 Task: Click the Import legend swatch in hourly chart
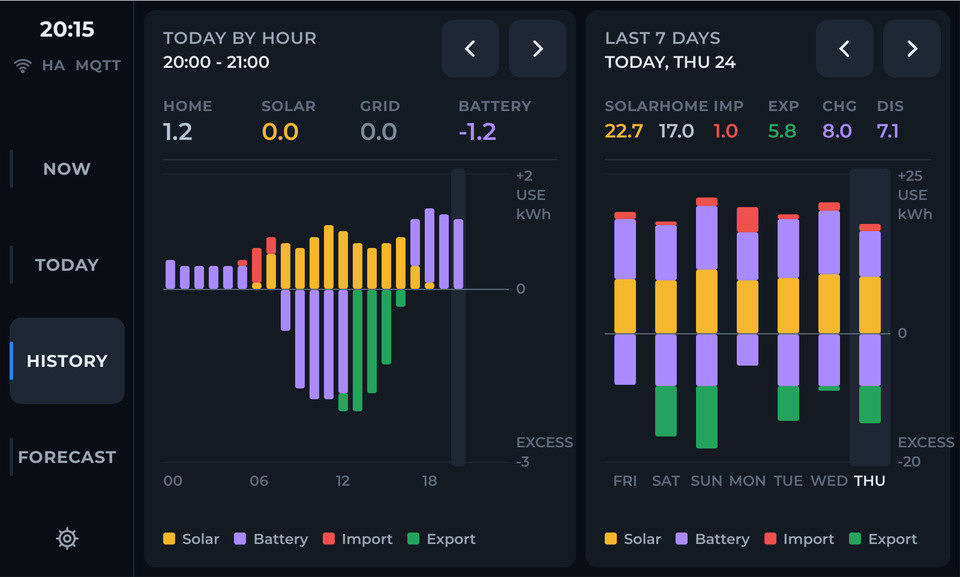coord(329,538)
